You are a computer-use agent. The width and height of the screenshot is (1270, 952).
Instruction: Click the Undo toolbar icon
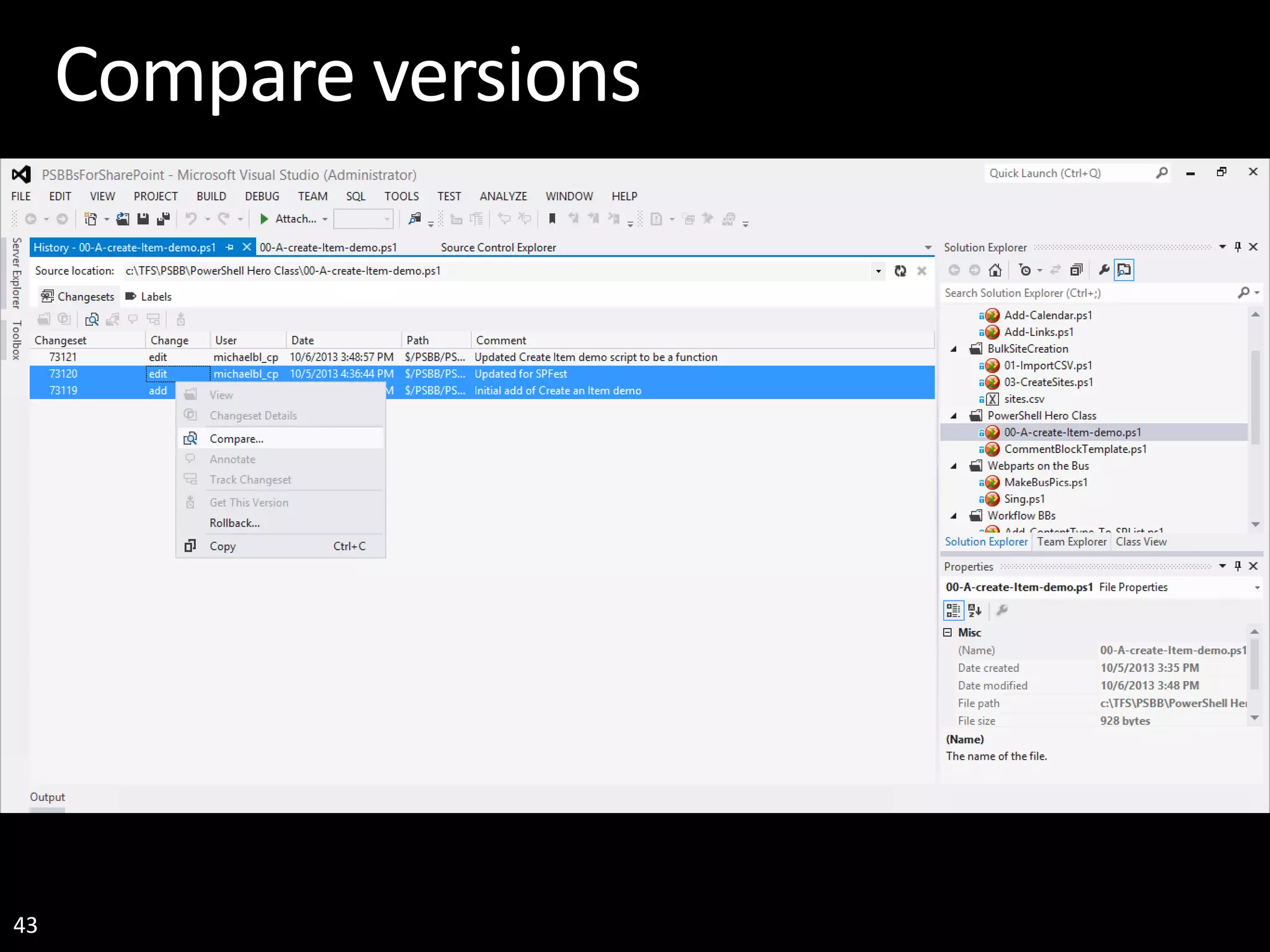coord(191,218)
